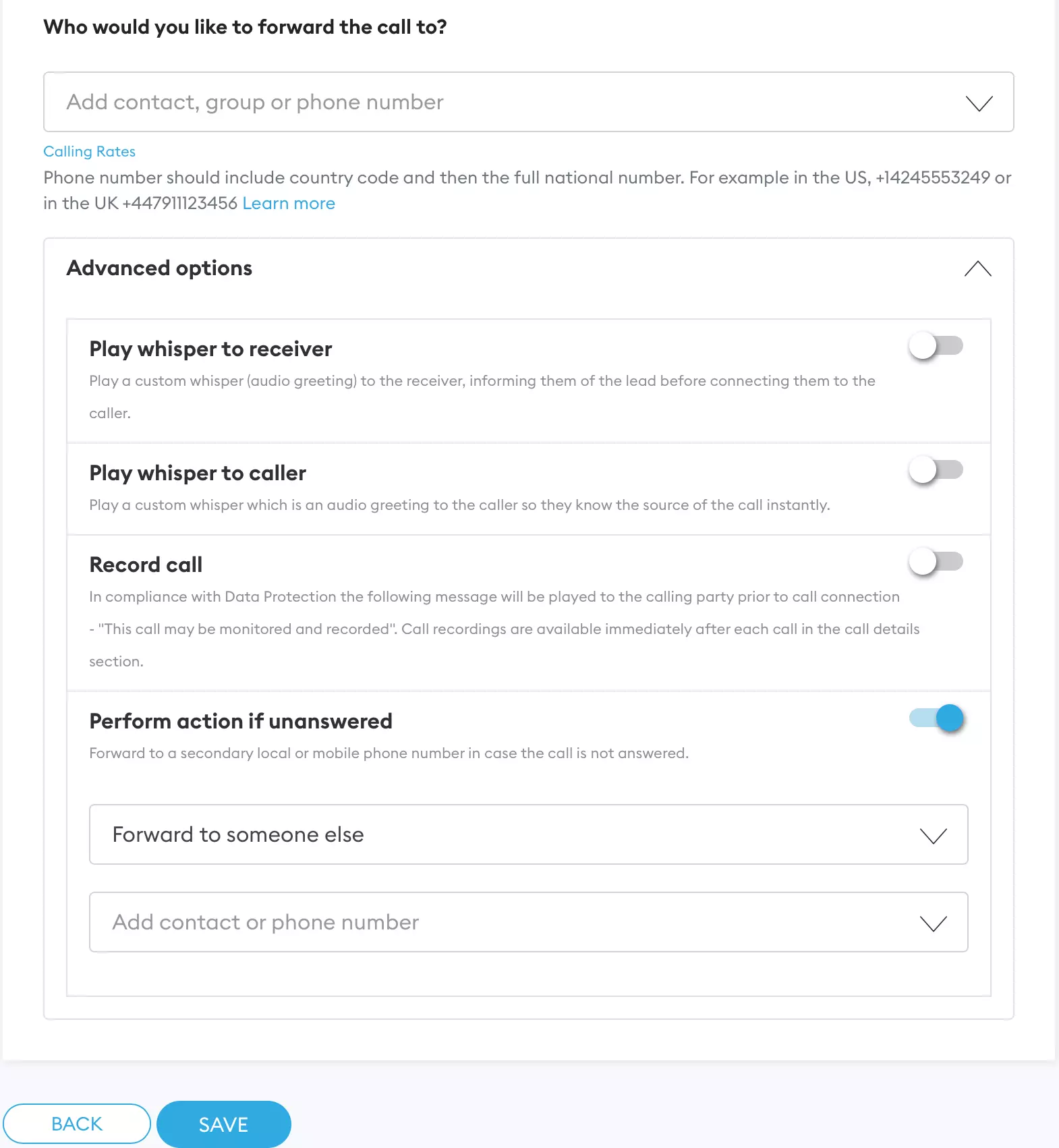The height and width of the screenshot is (1148, 1059).
Task: Disable Perform action if unanswered switch
Action: (x=937, y=718)
